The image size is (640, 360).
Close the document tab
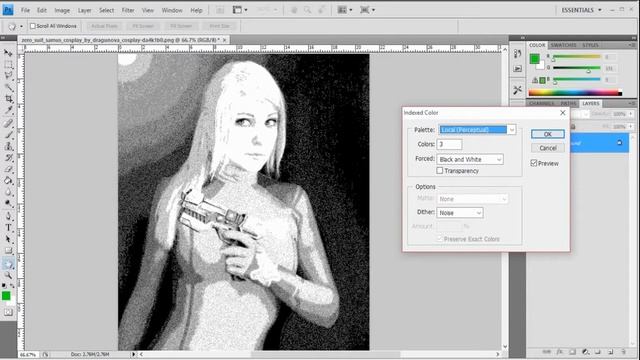click(x=224, y=40)
